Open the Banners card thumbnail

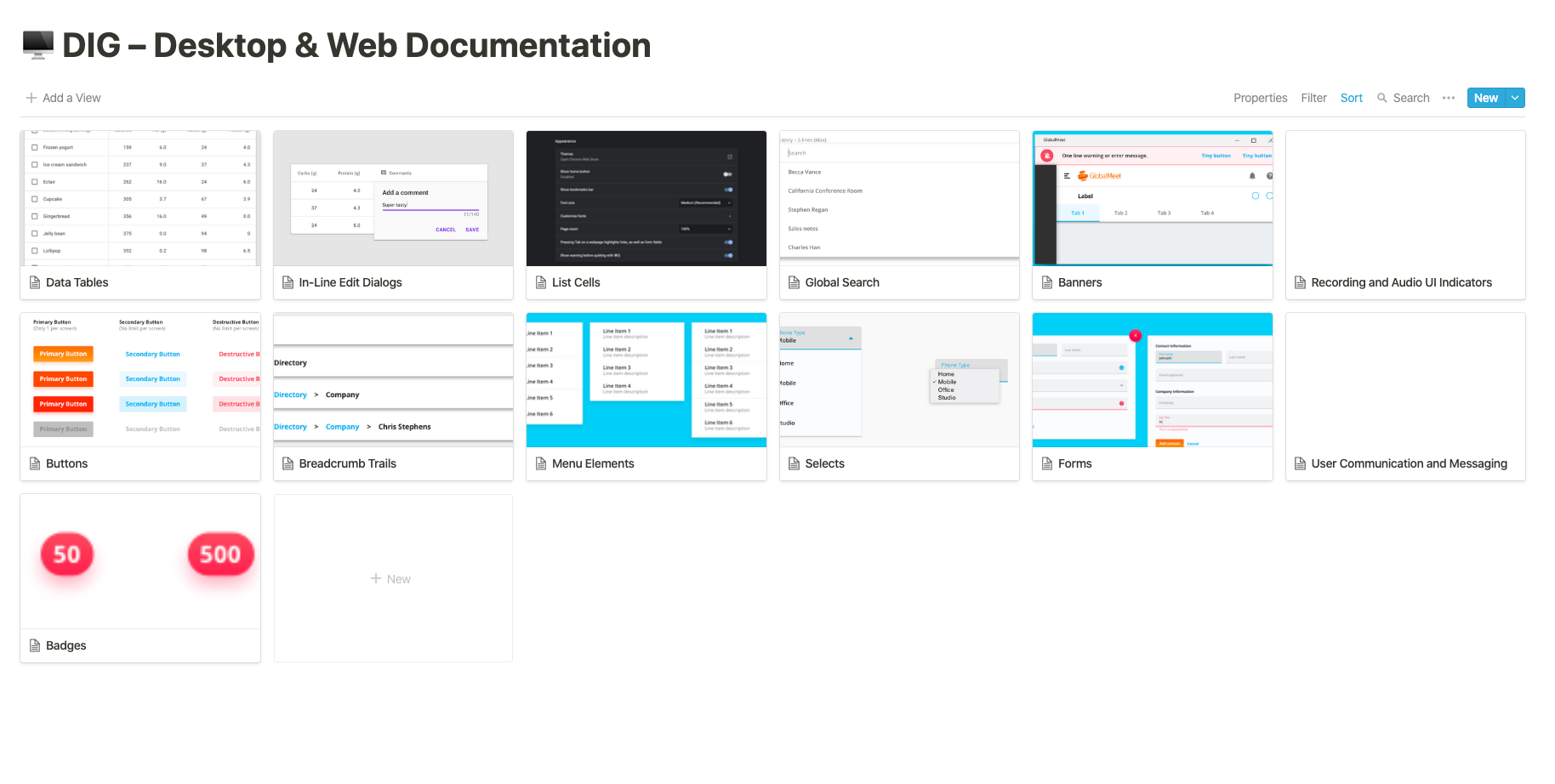point(1153,198)
